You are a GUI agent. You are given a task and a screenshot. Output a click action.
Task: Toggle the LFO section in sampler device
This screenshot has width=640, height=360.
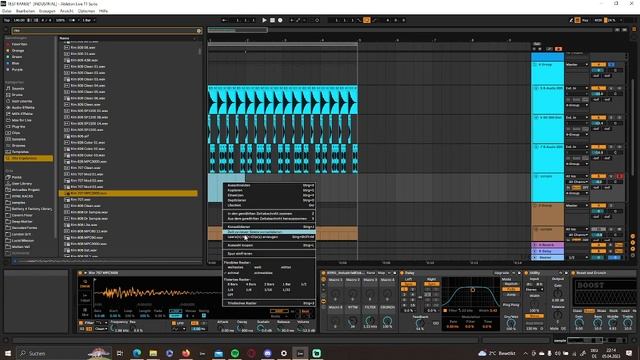click(x=174, y=323)
